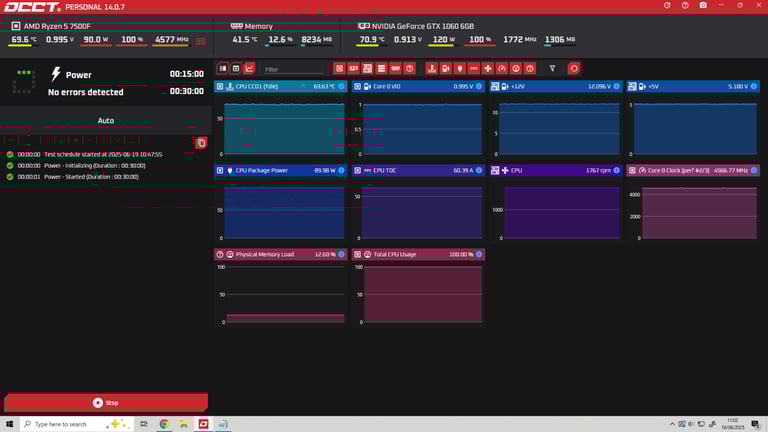This screenshot has height=432, width=768.
Task: Open info for CPU fan rpm sensor
Action: tap(617, 170)
